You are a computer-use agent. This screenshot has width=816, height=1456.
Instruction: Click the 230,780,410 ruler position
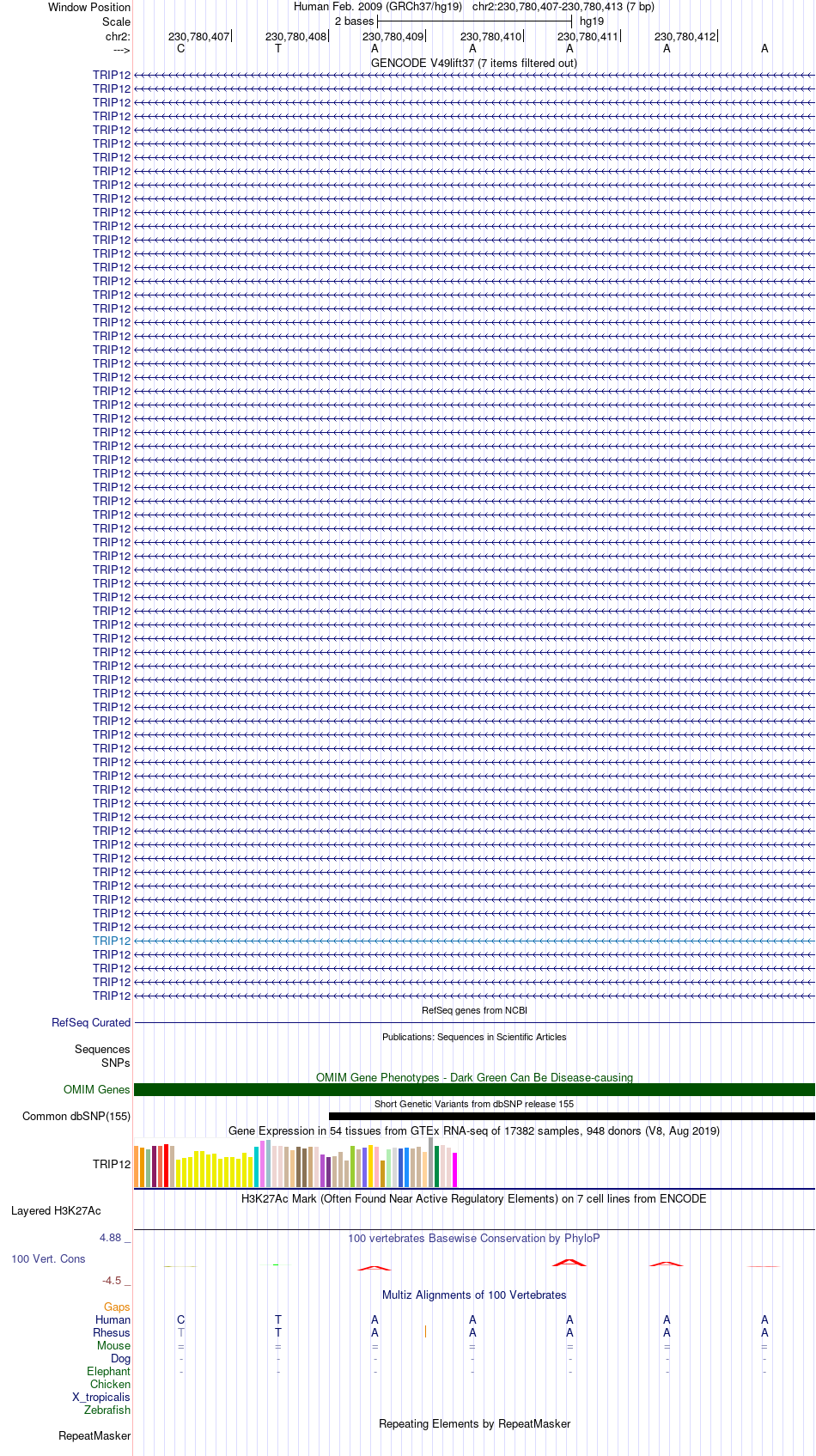[491, 37]
